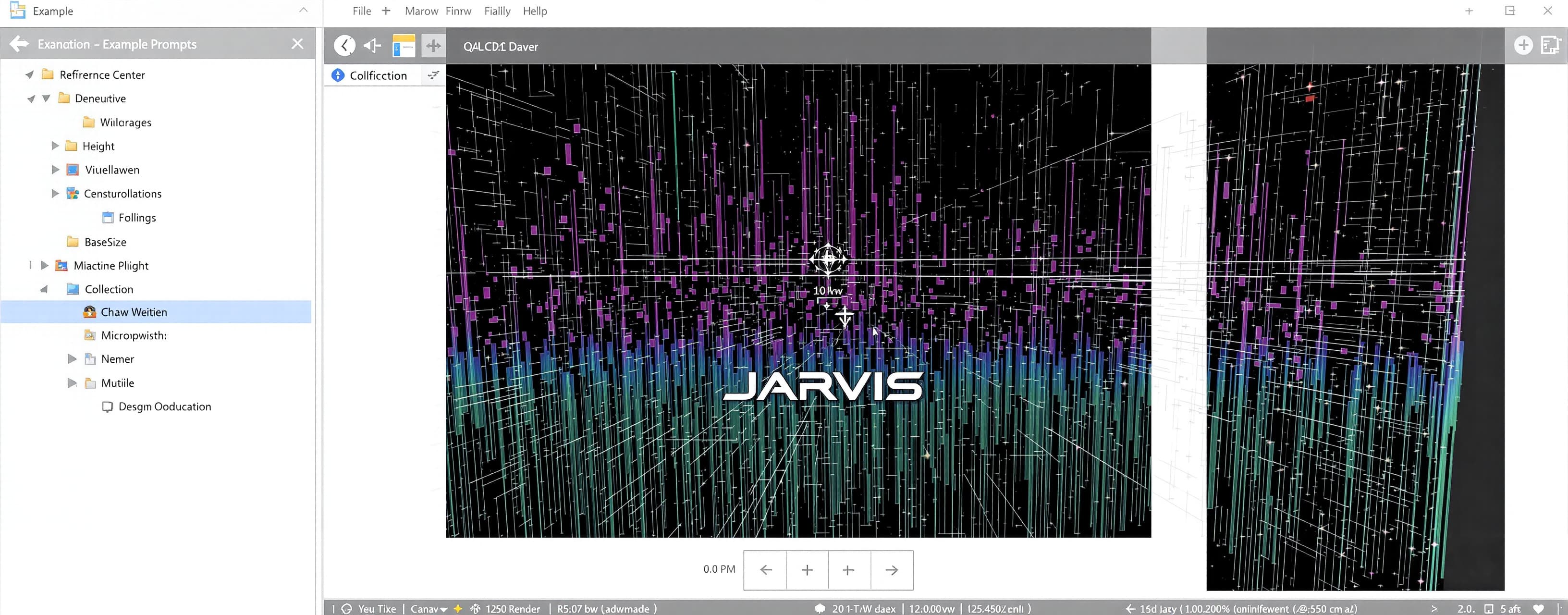Click the gear icon before 1250 Render
Screen dimensions: 1568x615
[x=476, y=609]
